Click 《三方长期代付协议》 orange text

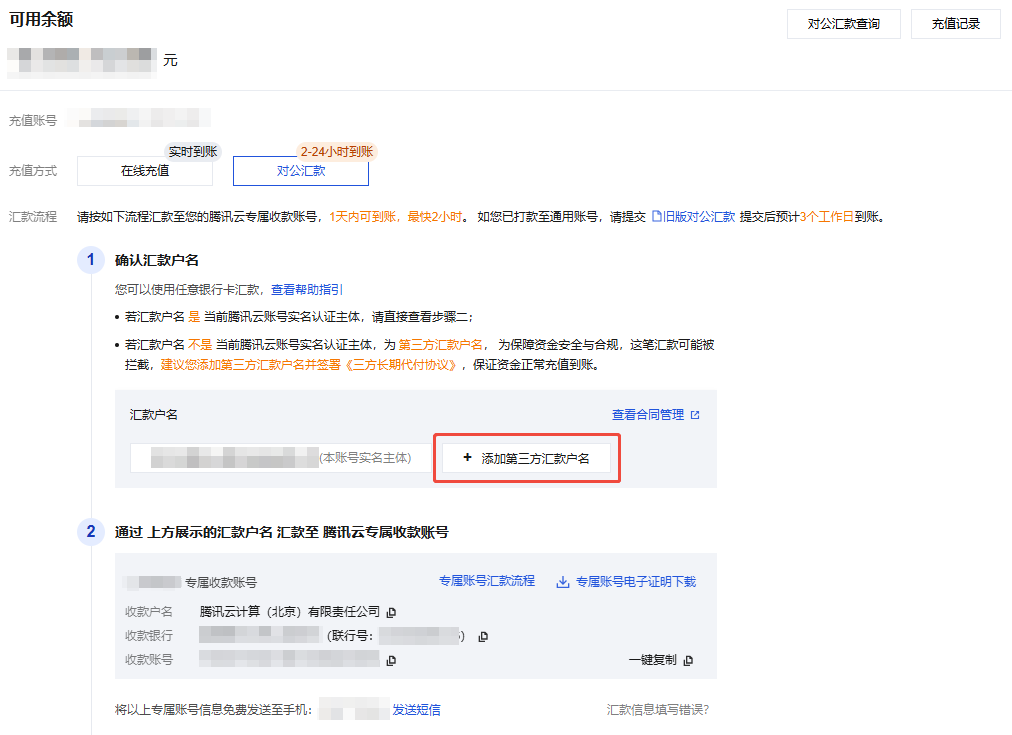401,365
